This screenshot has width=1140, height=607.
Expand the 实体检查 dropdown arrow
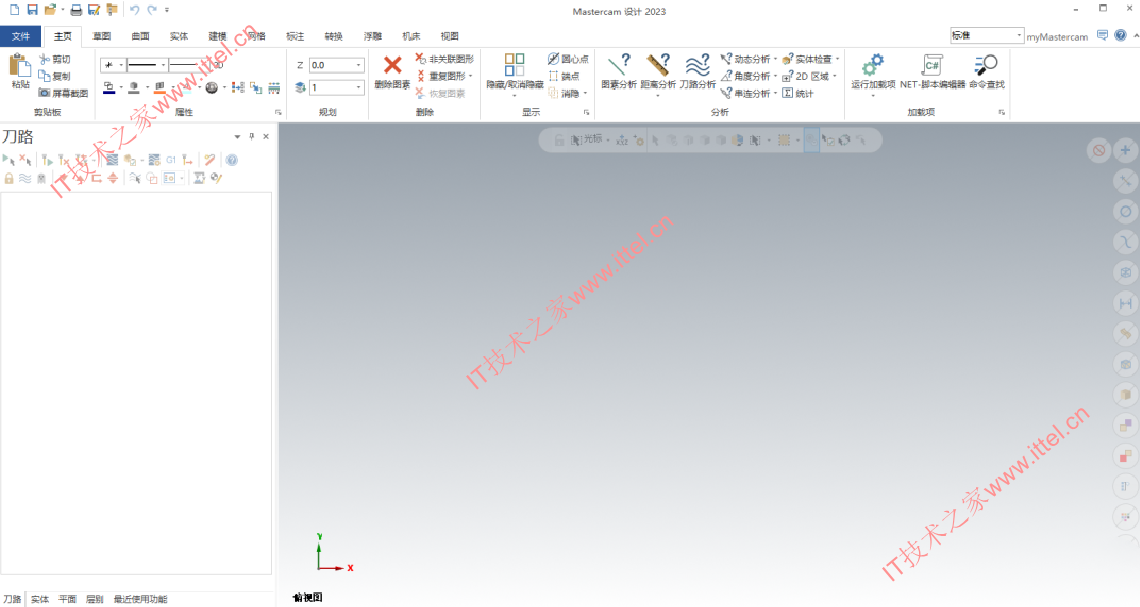pos(838,59)
